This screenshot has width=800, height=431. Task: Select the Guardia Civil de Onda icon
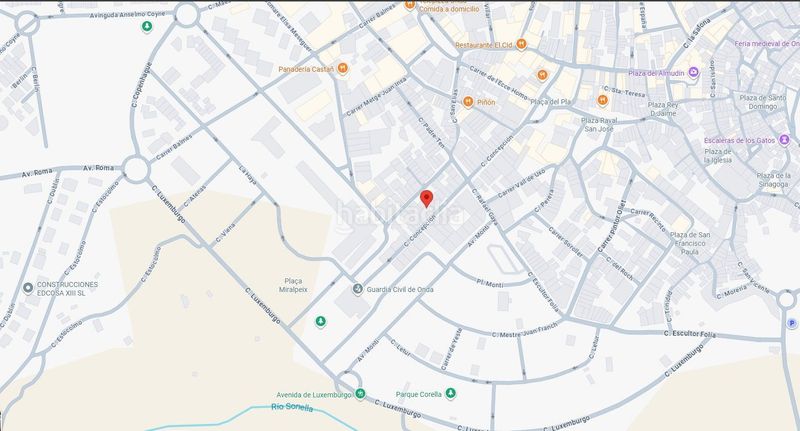click(x=358, y=289)
